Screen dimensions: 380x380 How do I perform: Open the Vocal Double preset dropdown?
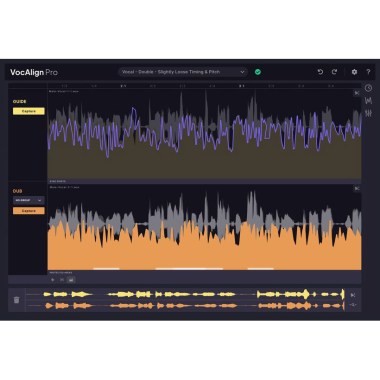183,72
